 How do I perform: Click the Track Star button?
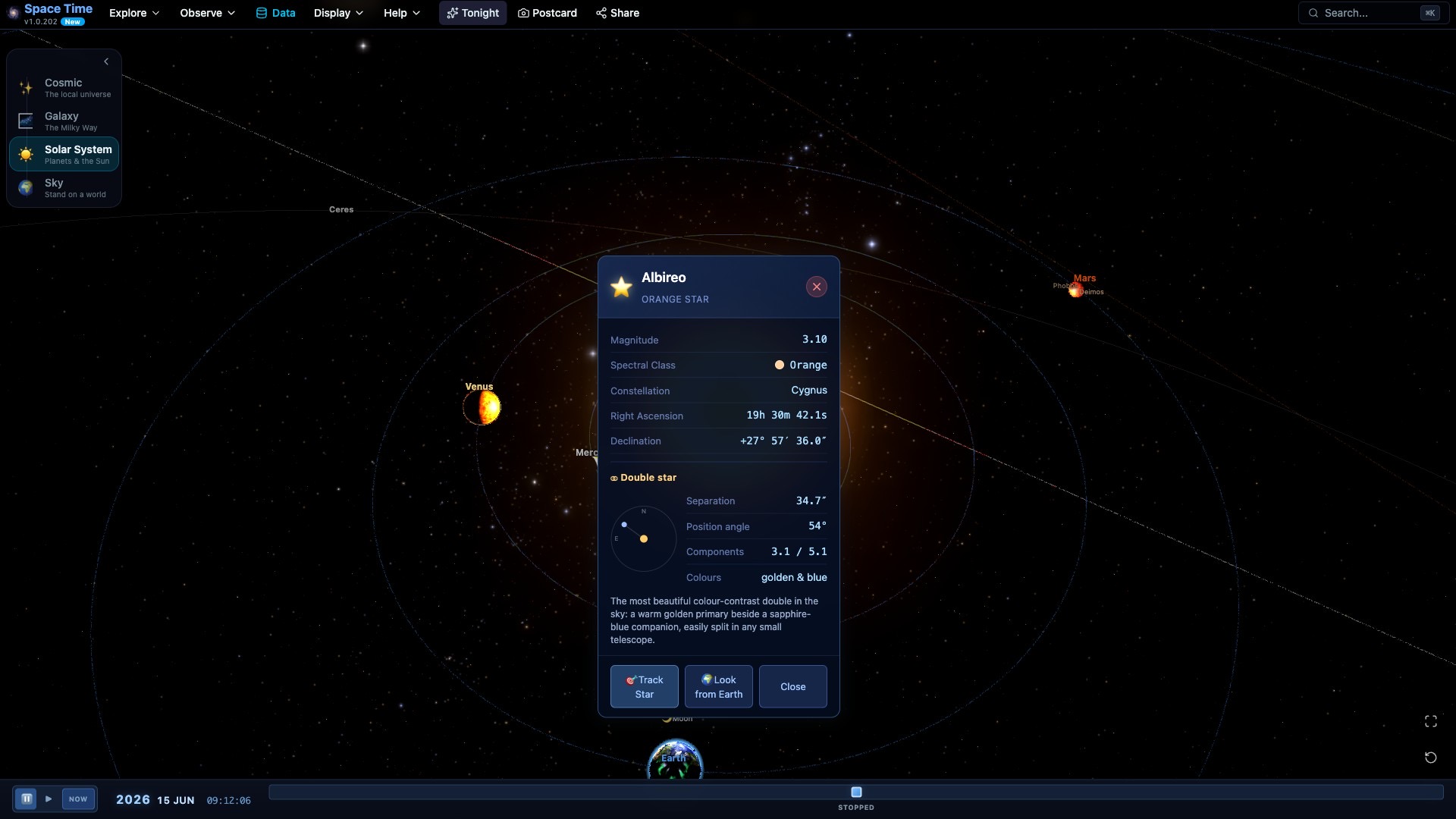pyautogui.click(x=644, y=687)
